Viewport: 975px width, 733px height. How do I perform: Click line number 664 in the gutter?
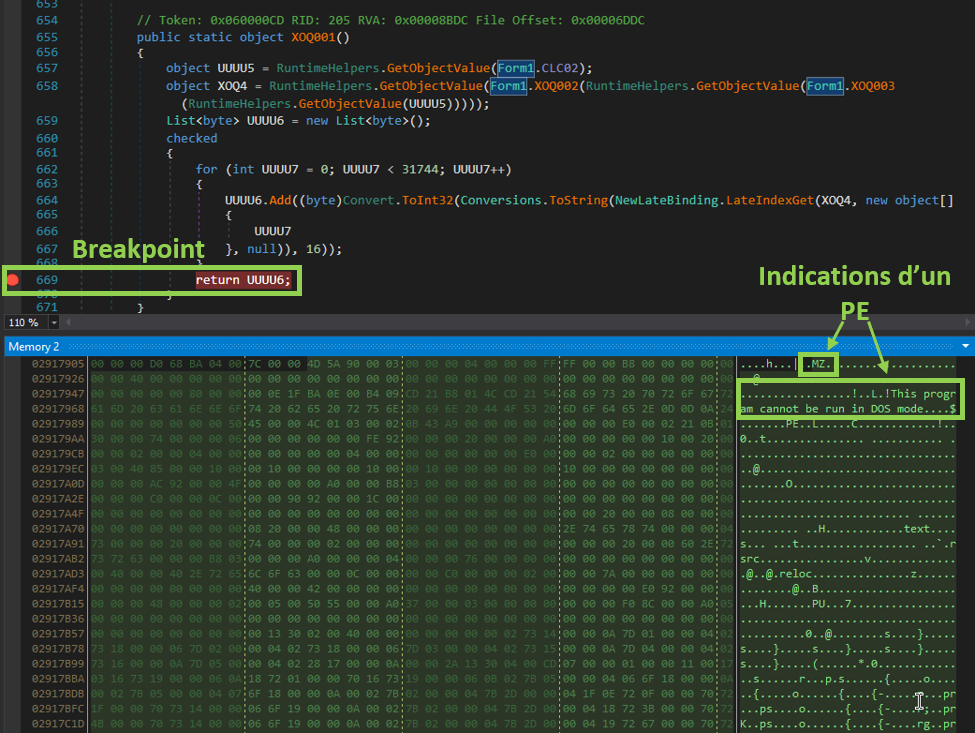coord(47,200)
